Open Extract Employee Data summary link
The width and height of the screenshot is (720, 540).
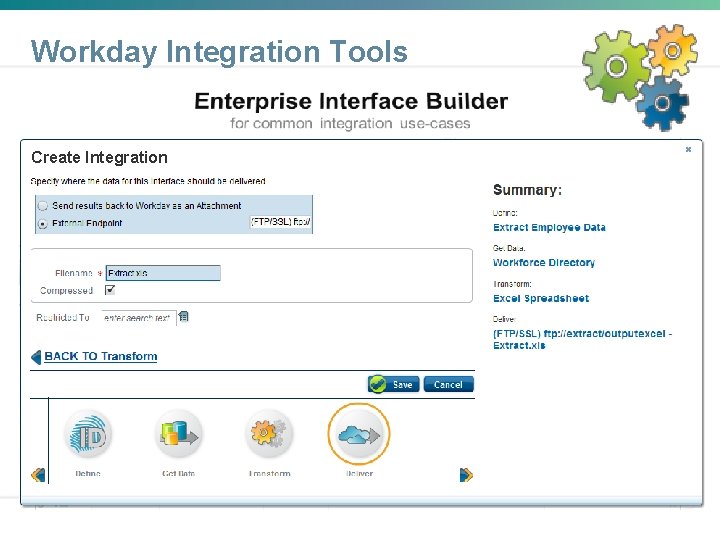(549, 227)
